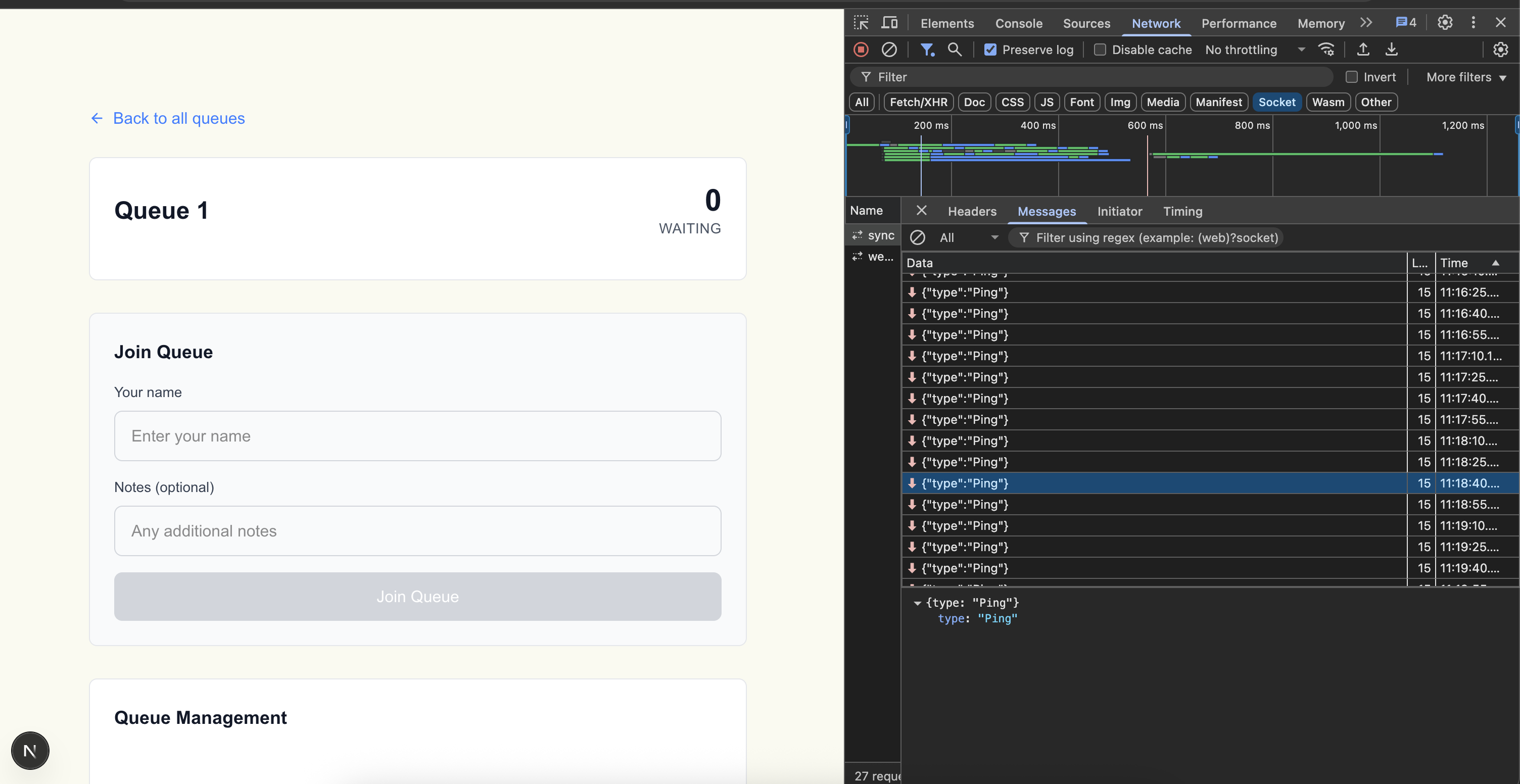This screenshot has width=1520, height=784.
Task: Open the Sources tab
Action: (x=1086, y=24)
